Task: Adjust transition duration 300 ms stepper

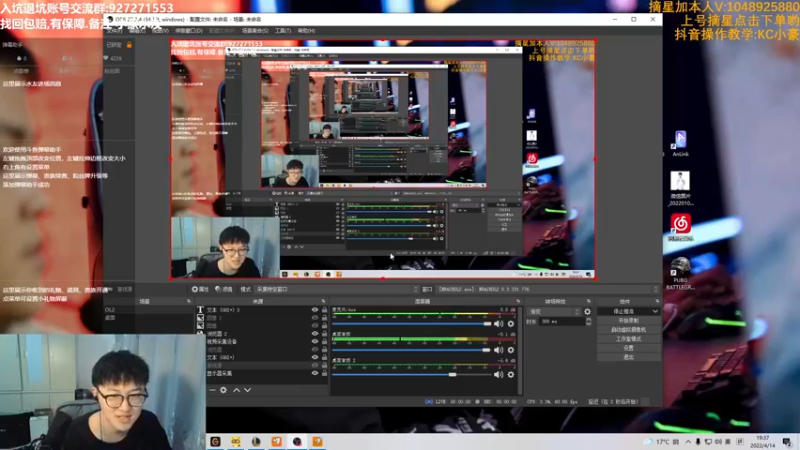Action: point(589,321)
